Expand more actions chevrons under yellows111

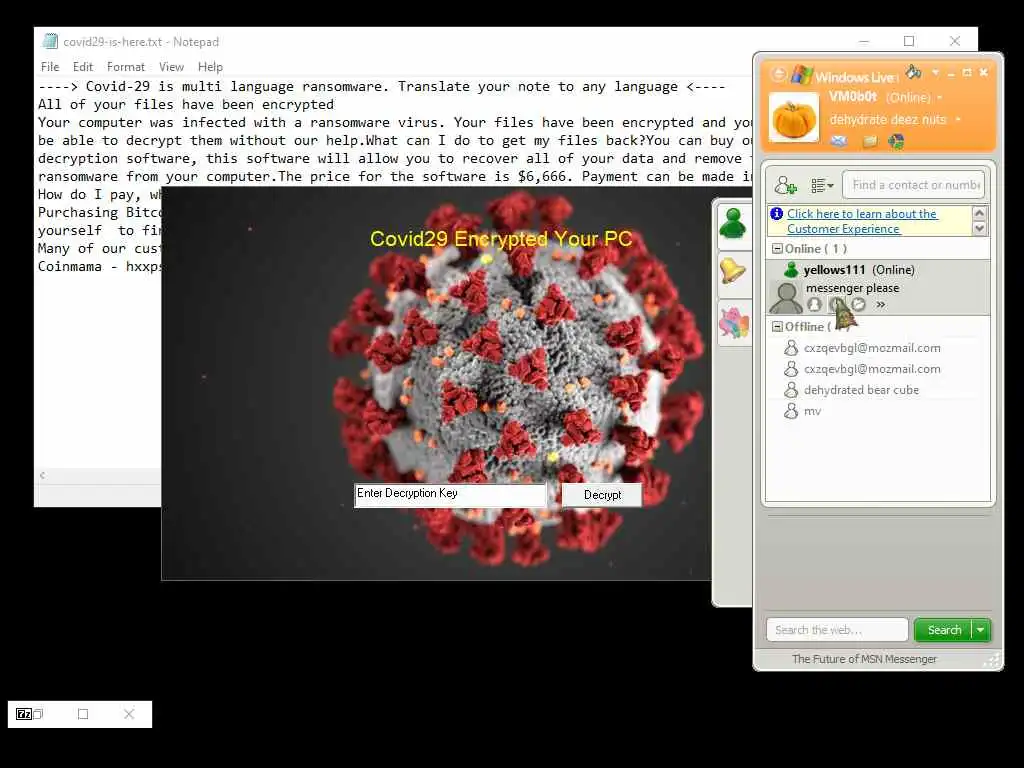coord(880,304)
